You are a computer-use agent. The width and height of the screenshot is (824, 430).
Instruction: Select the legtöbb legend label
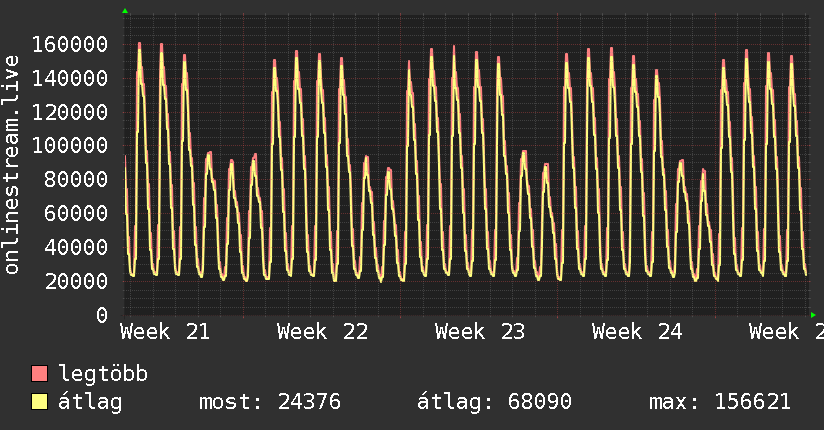(x=103, y=374)
